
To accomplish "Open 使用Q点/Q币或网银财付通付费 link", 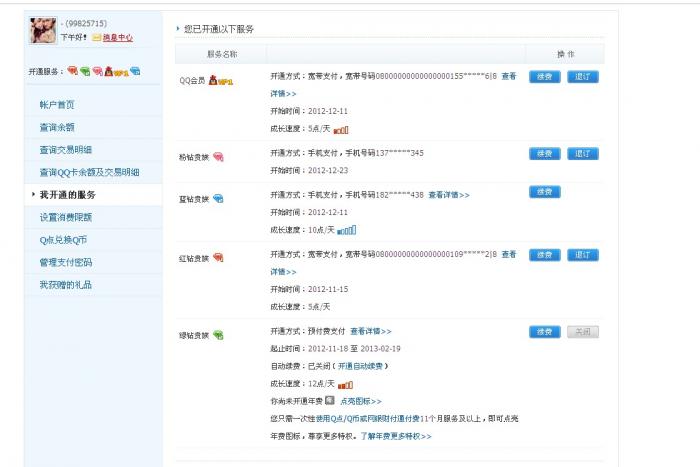I will (367, 419).
